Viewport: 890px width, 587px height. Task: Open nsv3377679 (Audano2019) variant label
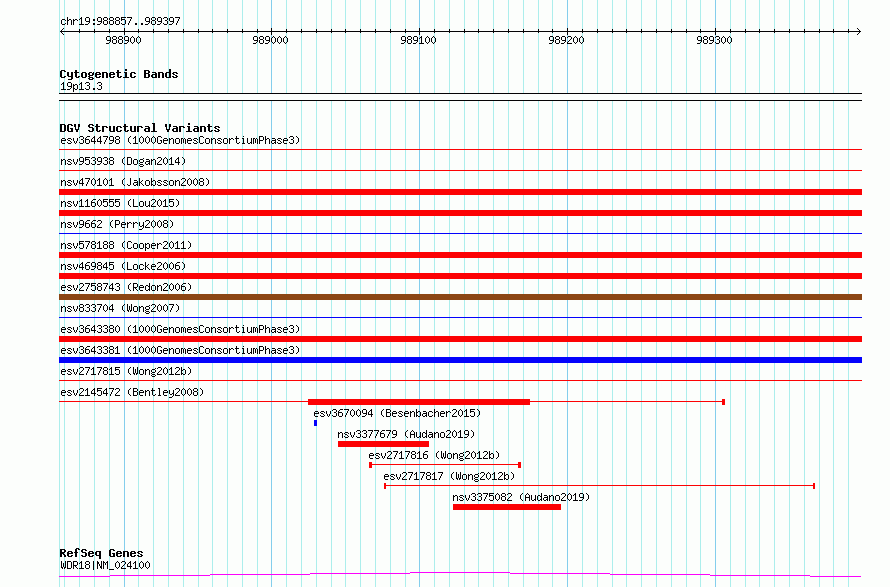click(406, 434)
